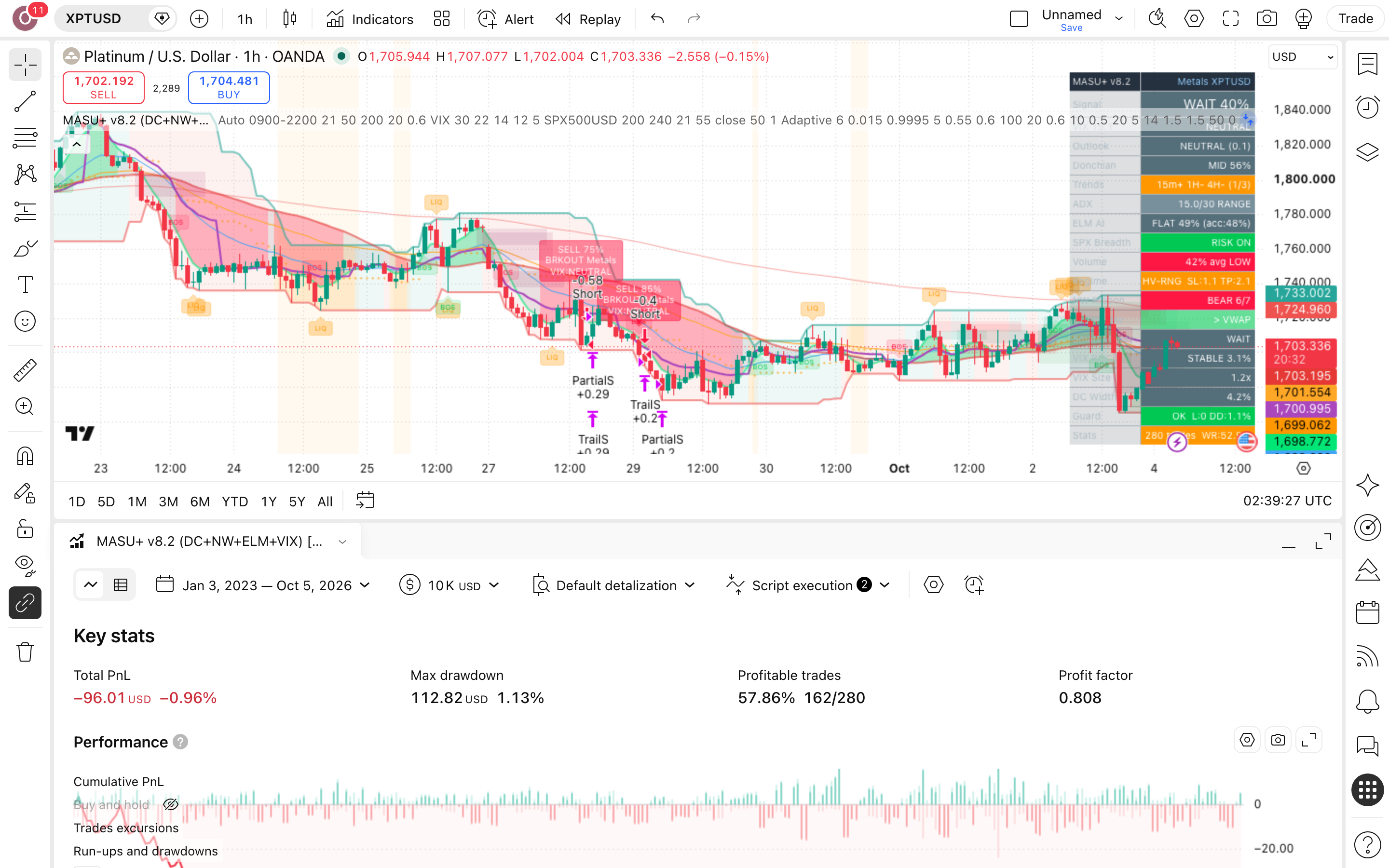Click the 1,704.481 BUY button
This screenshot has width=1389, height=868.
coord(229,87)
